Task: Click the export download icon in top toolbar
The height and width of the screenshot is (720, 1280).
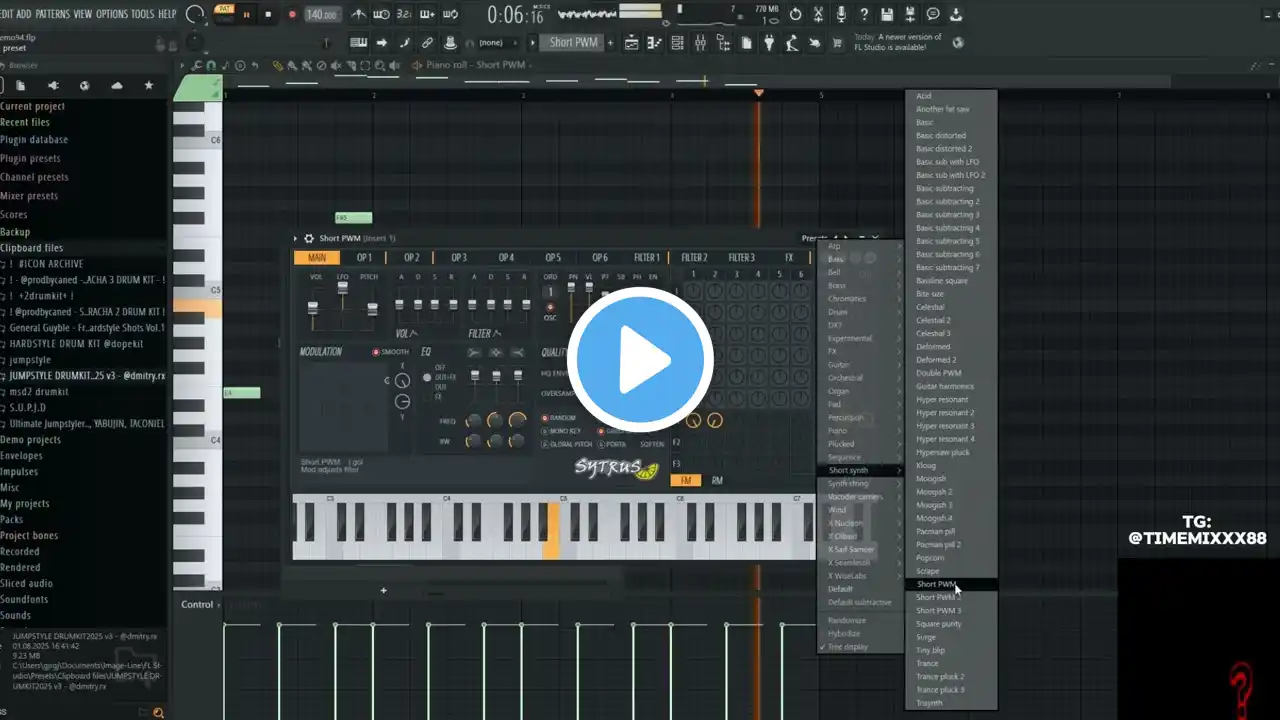Action: click(x=956, y=14)
